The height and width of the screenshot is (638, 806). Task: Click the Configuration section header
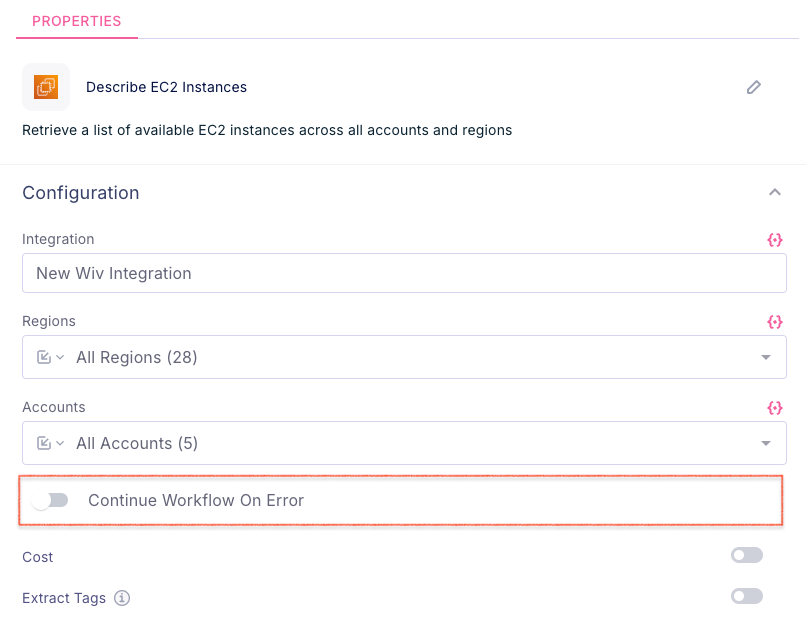pos(81,193)
